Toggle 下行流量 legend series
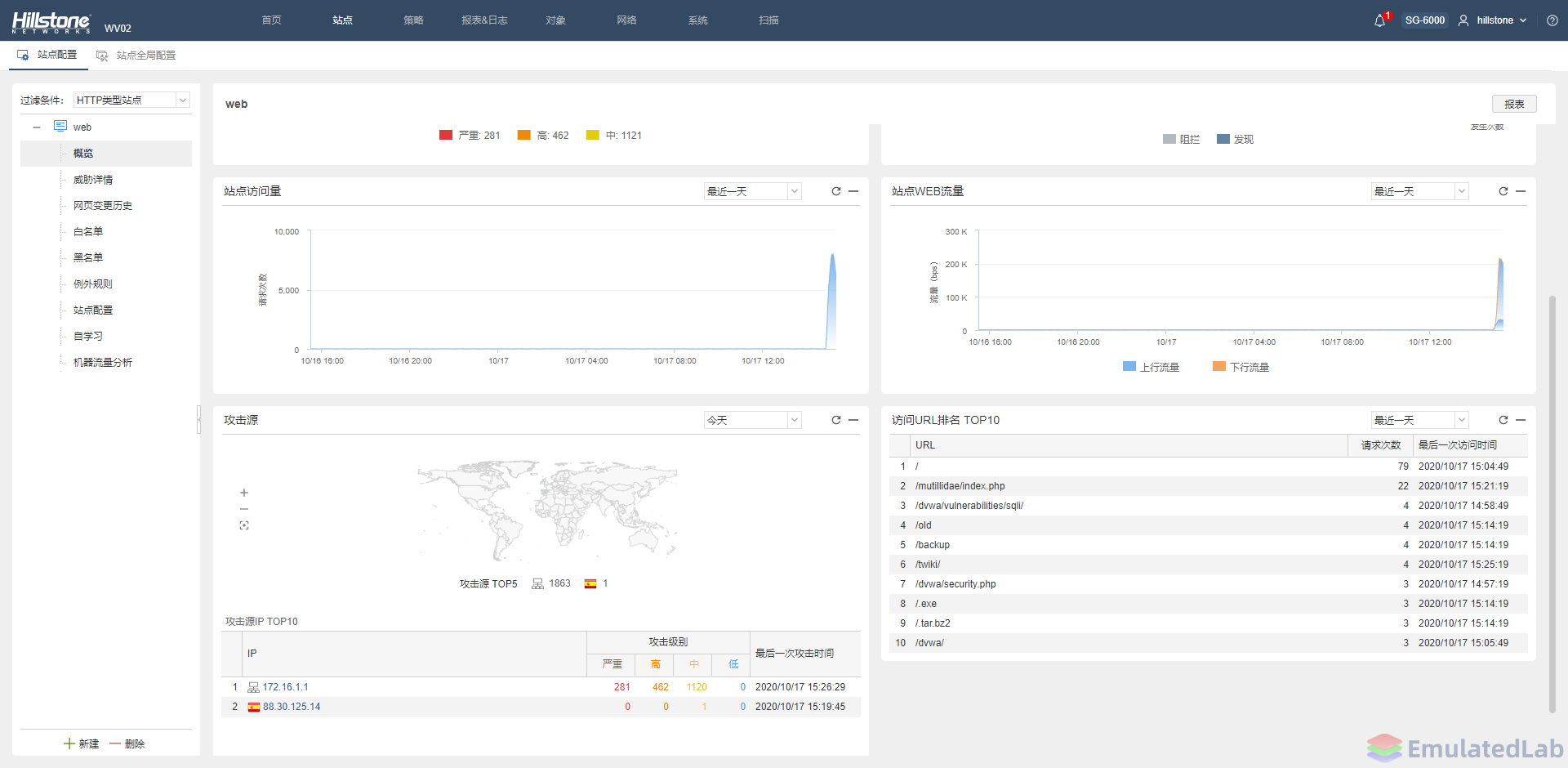The image size is (1568, 768). coord(1241,367)
